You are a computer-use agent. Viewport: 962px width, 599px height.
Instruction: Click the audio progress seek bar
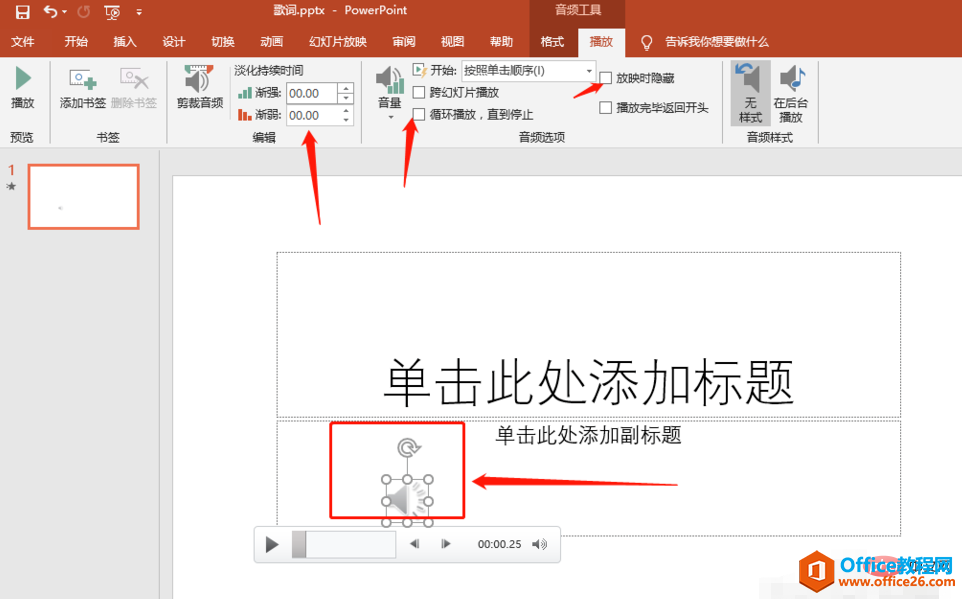344,544
